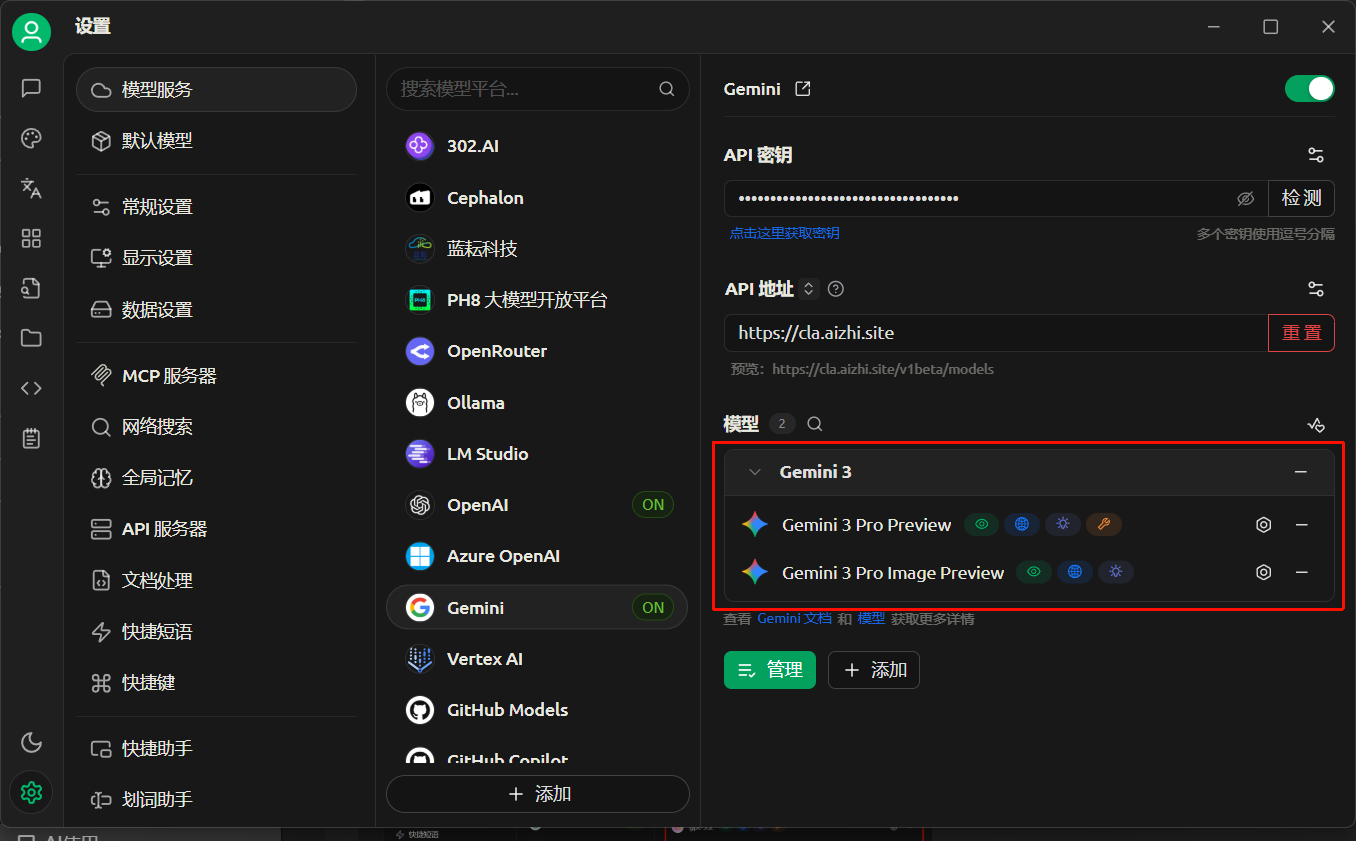Switch theme with the moon icon
1356x841 pixels.
click(x=31, y=742)
